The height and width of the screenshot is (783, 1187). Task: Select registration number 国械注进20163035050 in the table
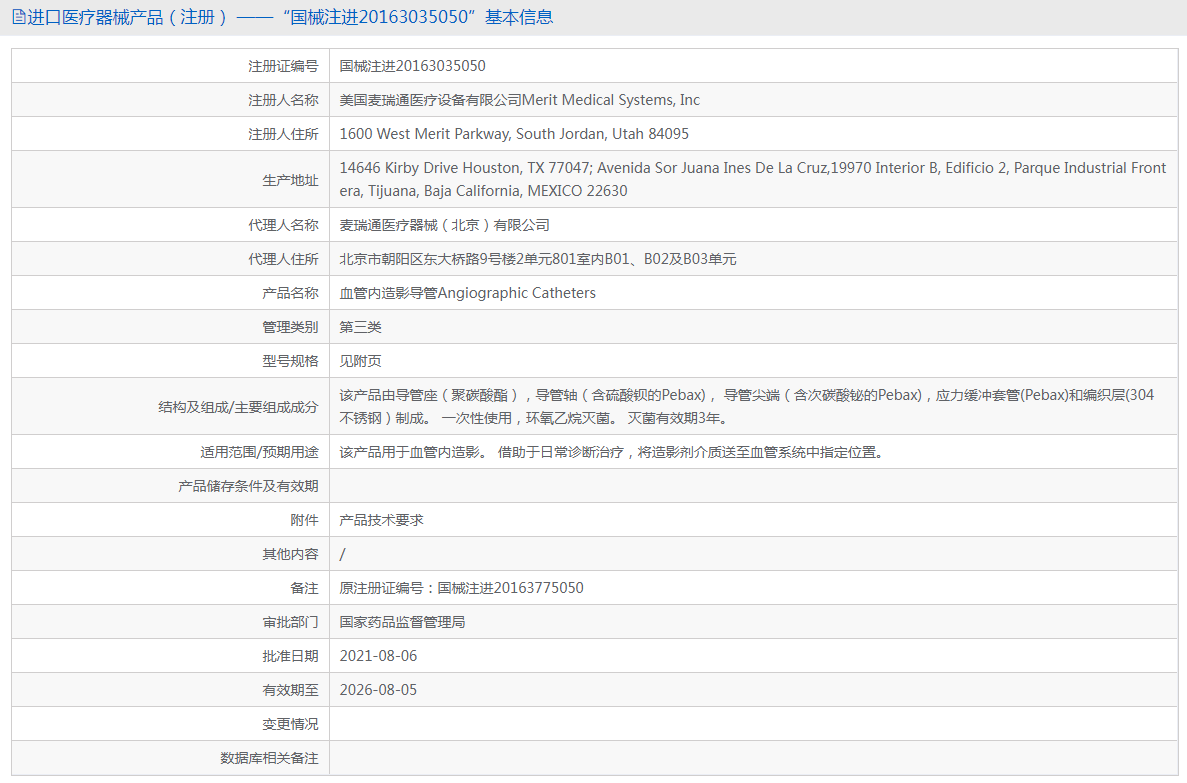pyautogui.click(x=413, y=66)
